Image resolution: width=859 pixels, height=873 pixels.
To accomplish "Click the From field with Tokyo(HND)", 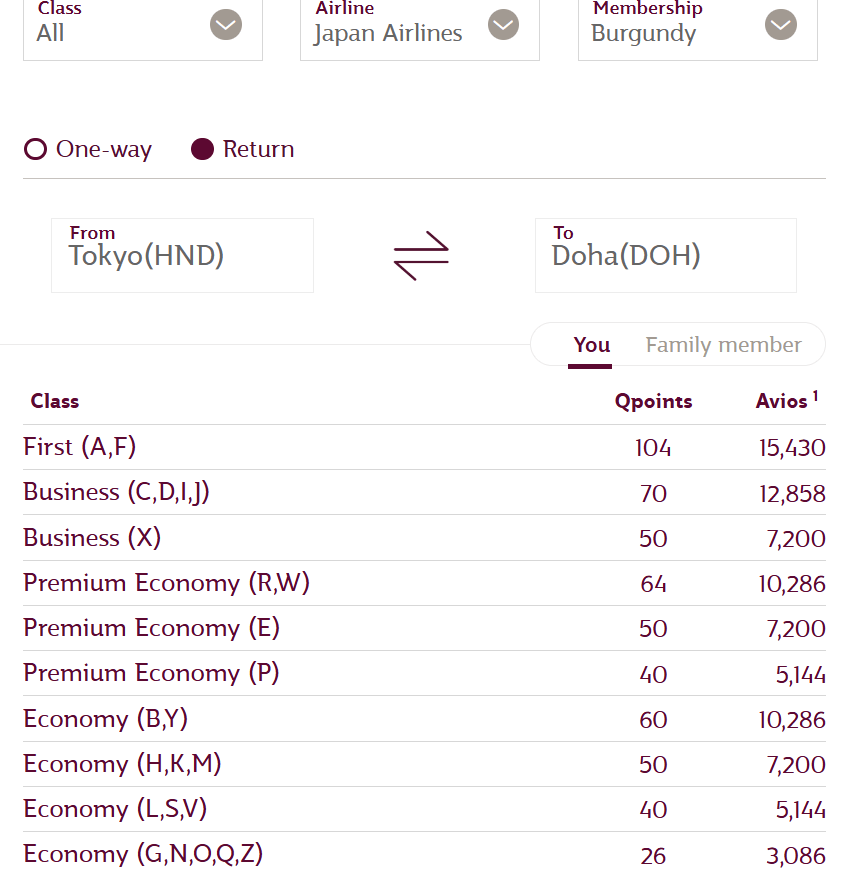I will coord(182,255).
